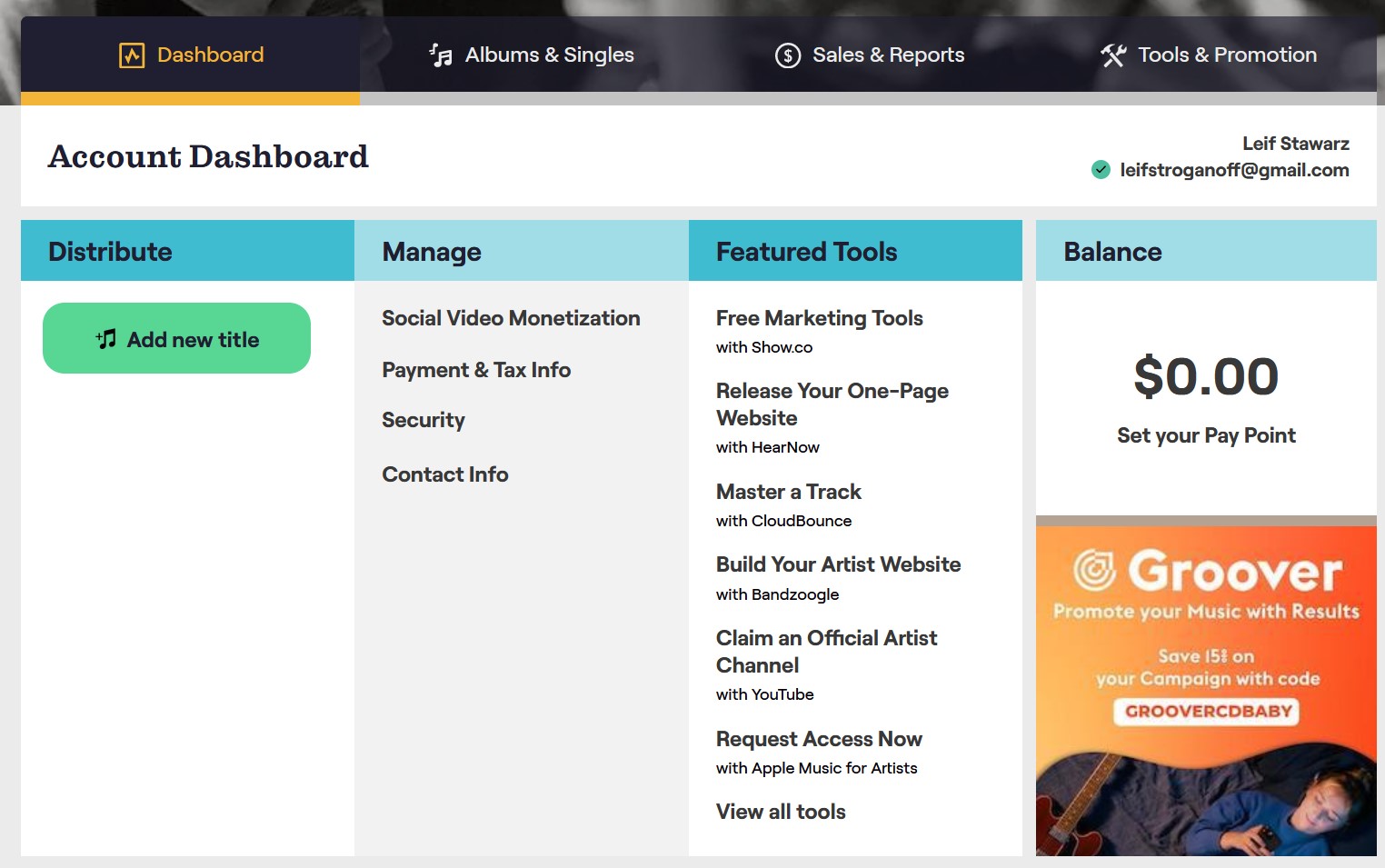Click the green verified email checkmark

(x=1101, y=170)
